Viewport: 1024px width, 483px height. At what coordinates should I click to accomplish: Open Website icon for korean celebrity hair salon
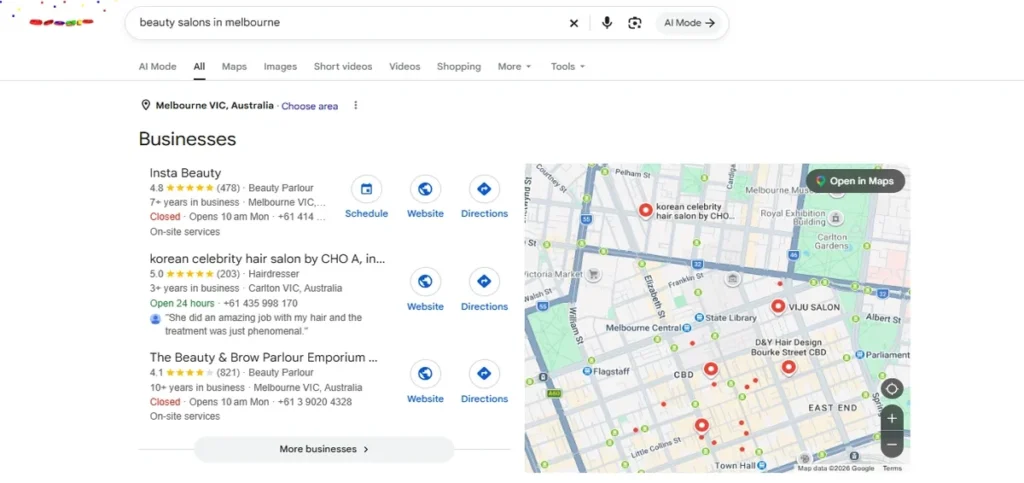(425, 282)
